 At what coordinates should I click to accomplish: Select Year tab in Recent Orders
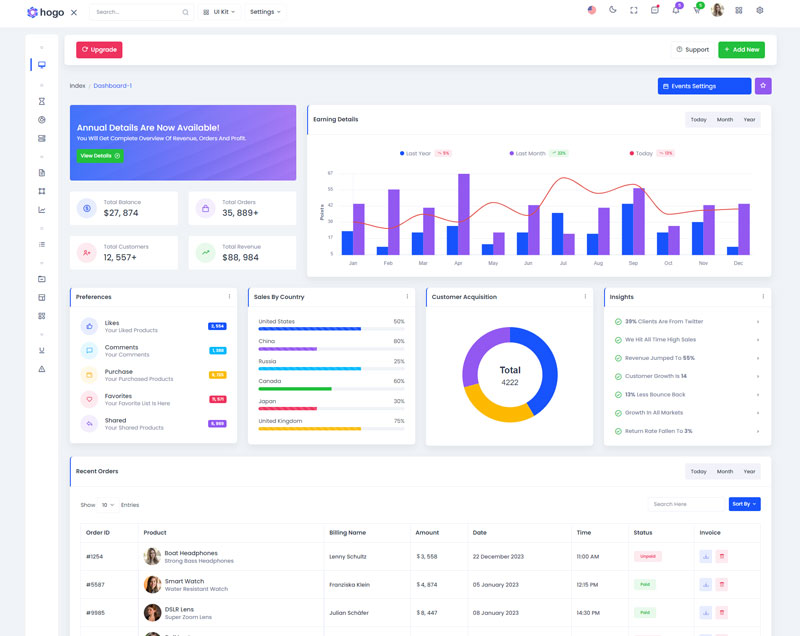tap(749, 471)
